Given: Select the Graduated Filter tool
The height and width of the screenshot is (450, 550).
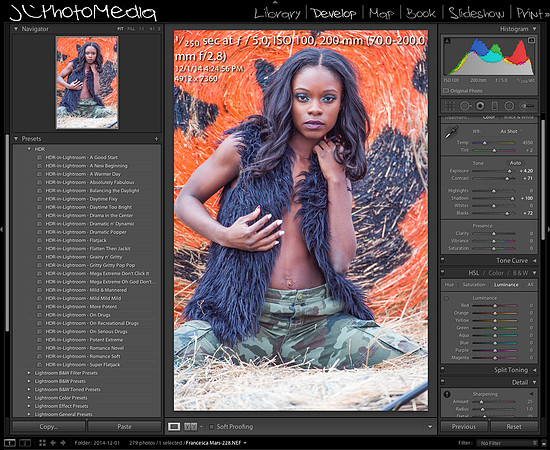Looking at the screenshot, I should pyautogui.click(x=495, y=106).
